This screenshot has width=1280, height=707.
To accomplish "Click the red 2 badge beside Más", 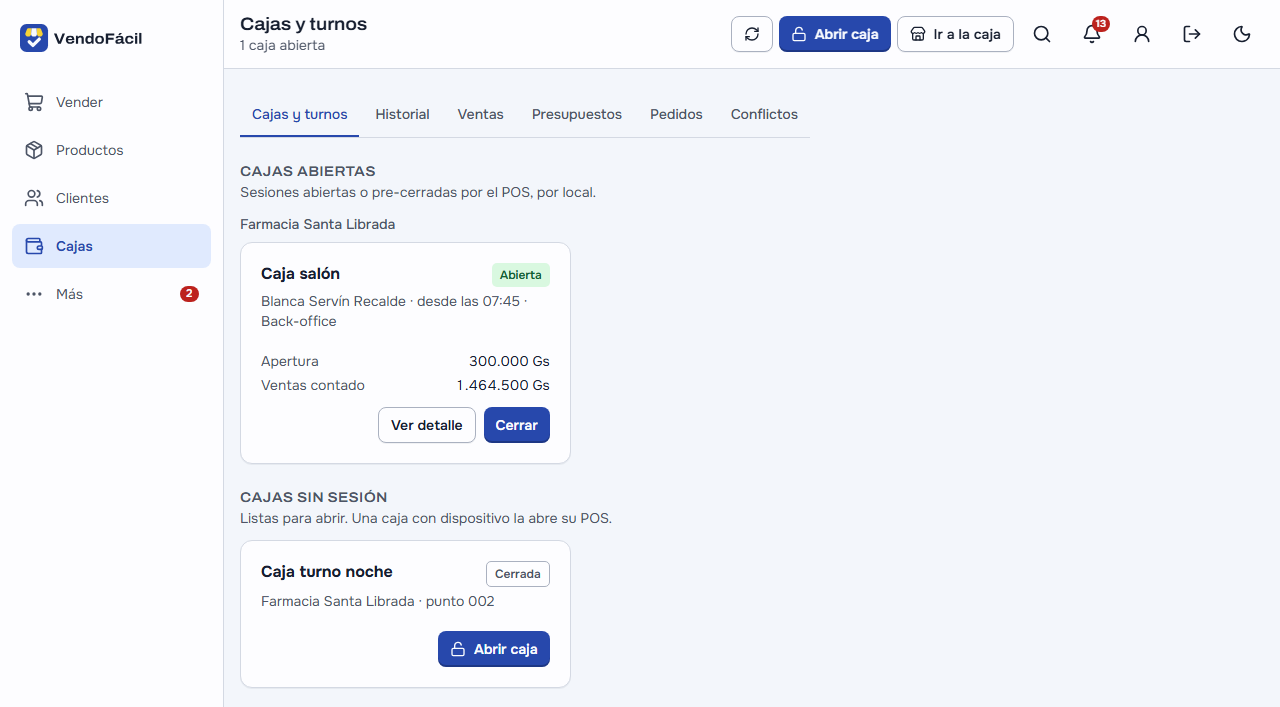I will [189, 294].
